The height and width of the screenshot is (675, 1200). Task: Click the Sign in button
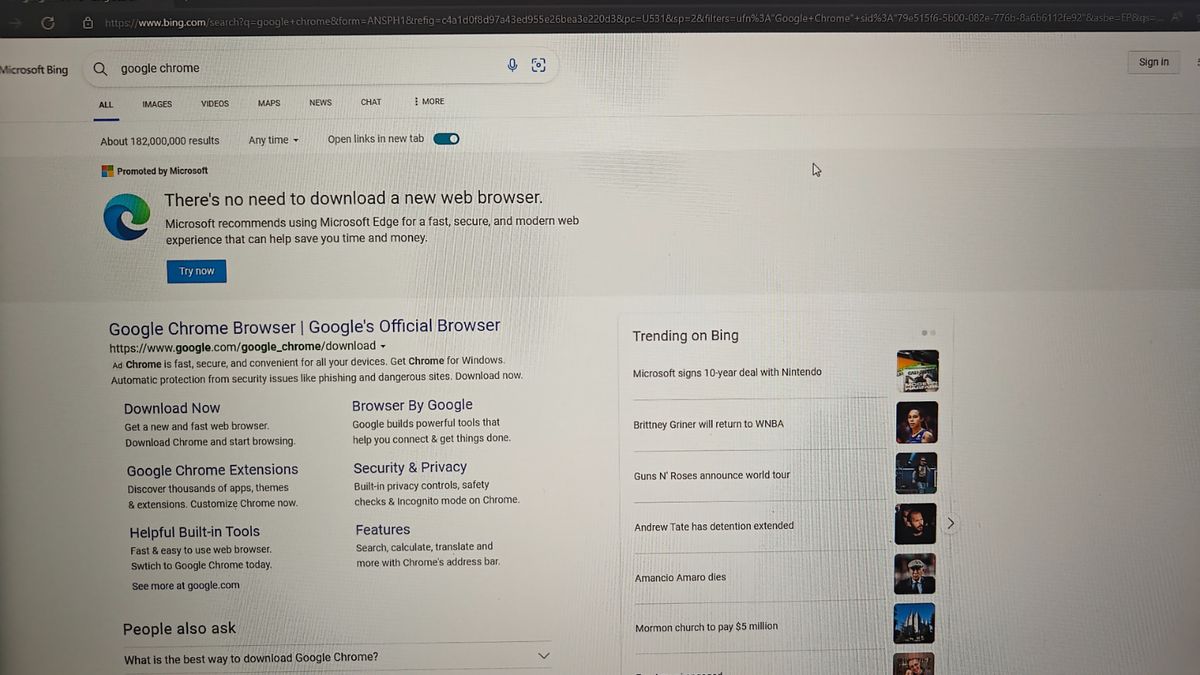1152,62
